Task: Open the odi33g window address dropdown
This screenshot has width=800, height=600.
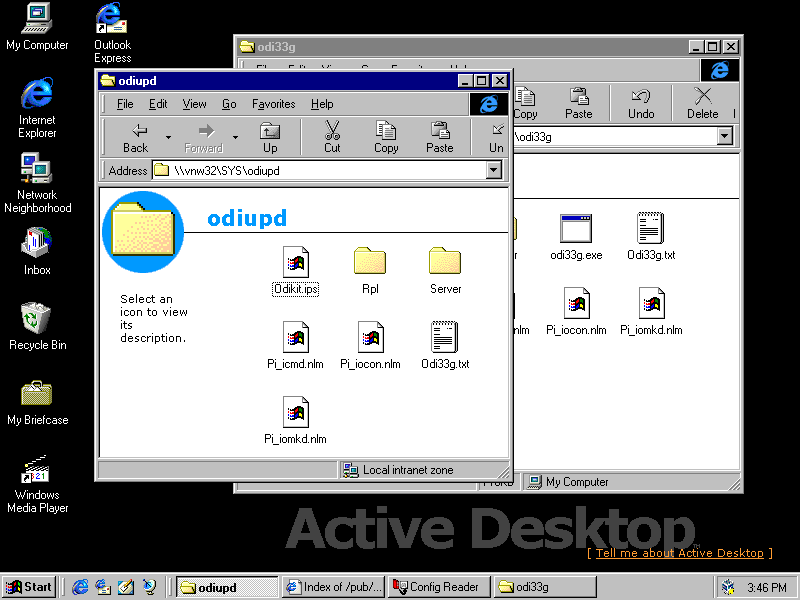Action: pyautogui.click(x=724, y=136)
